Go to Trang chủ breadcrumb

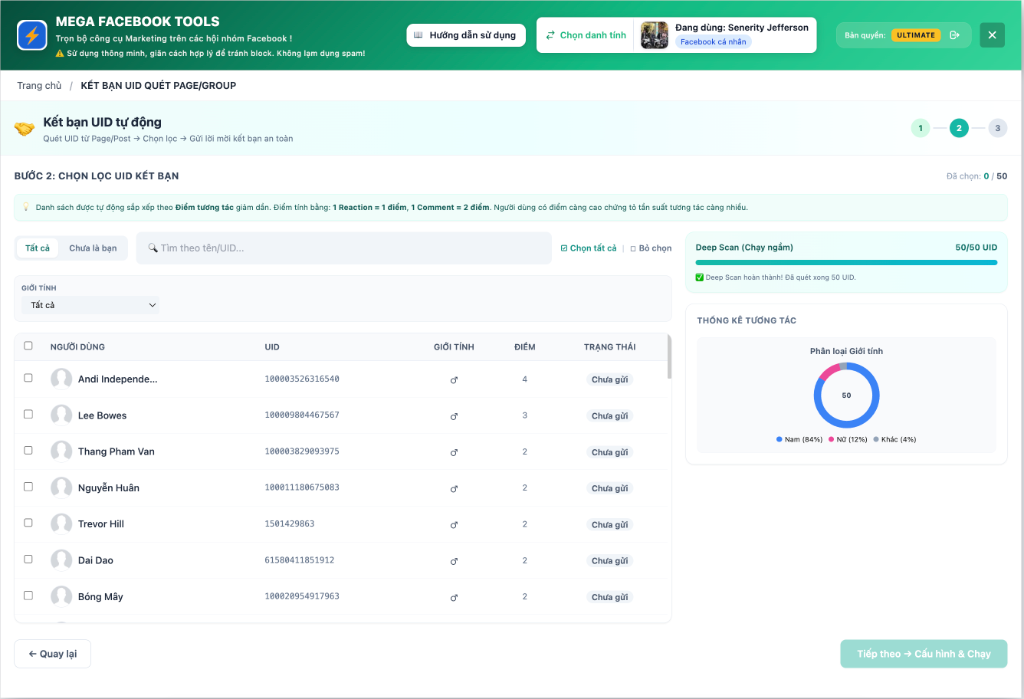click(x=39, y=86)
